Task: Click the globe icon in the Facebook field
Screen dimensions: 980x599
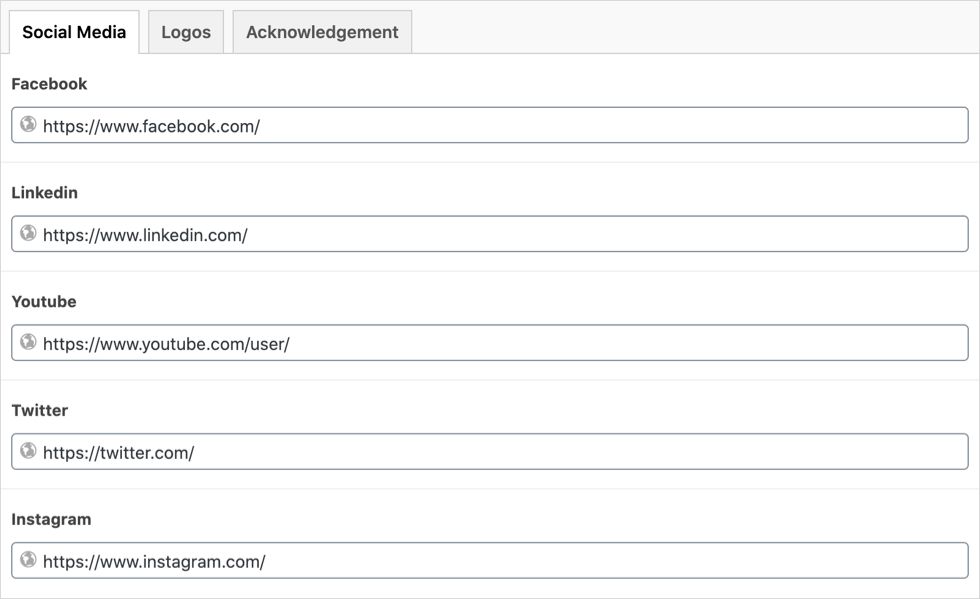Action: (x=27, y=124)
